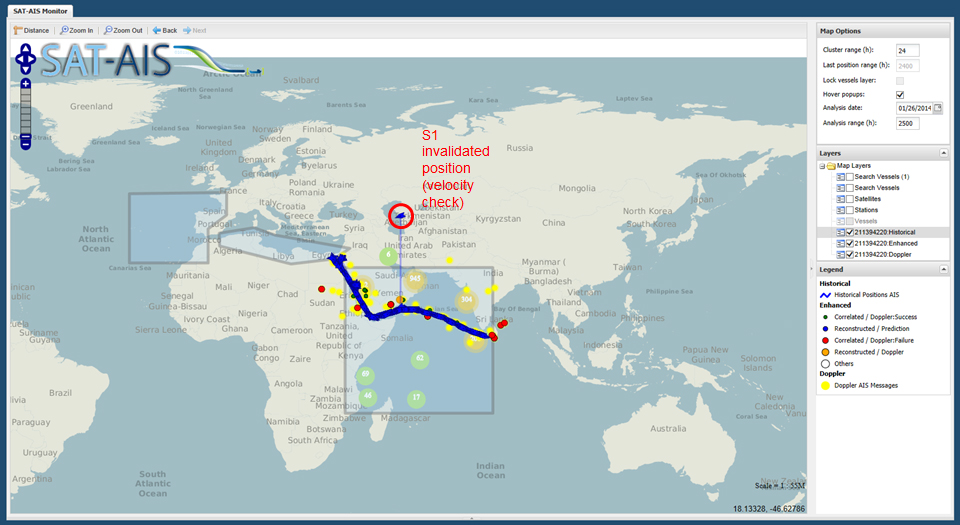Click the sidebar collapse handle left of Legend
The width and height of the screenshot is (960, 525).
pyautogui.click(x=812, y=268)
